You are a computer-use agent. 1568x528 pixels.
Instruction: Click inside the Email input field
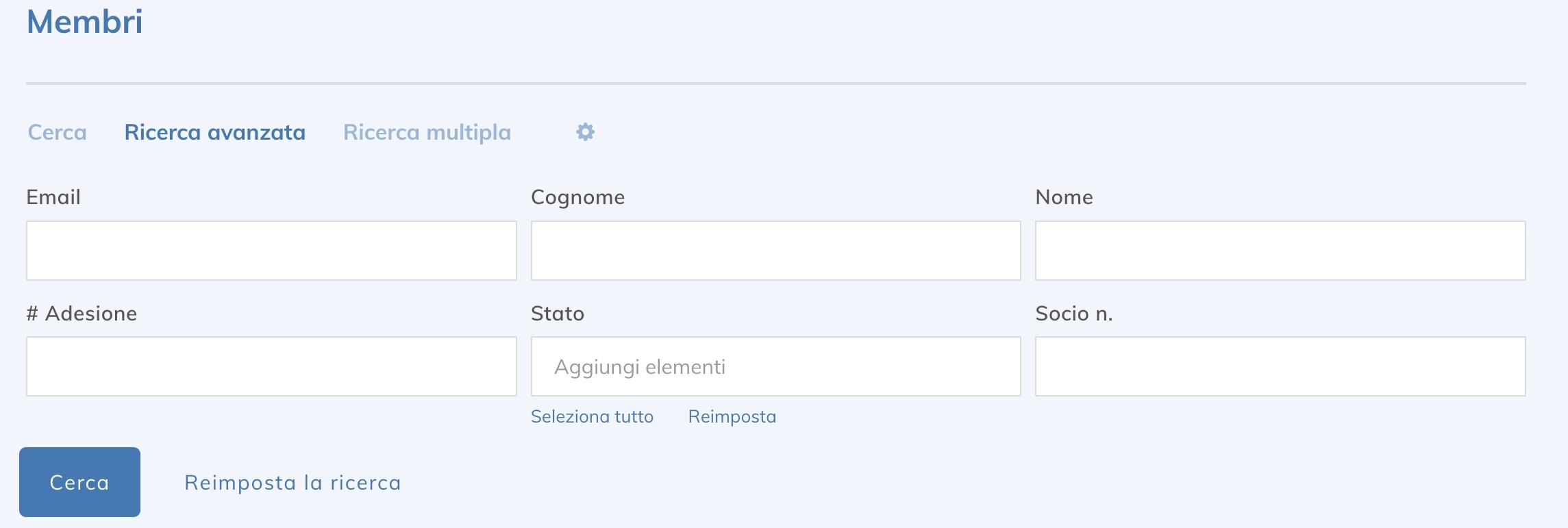[x=271, y=251]
